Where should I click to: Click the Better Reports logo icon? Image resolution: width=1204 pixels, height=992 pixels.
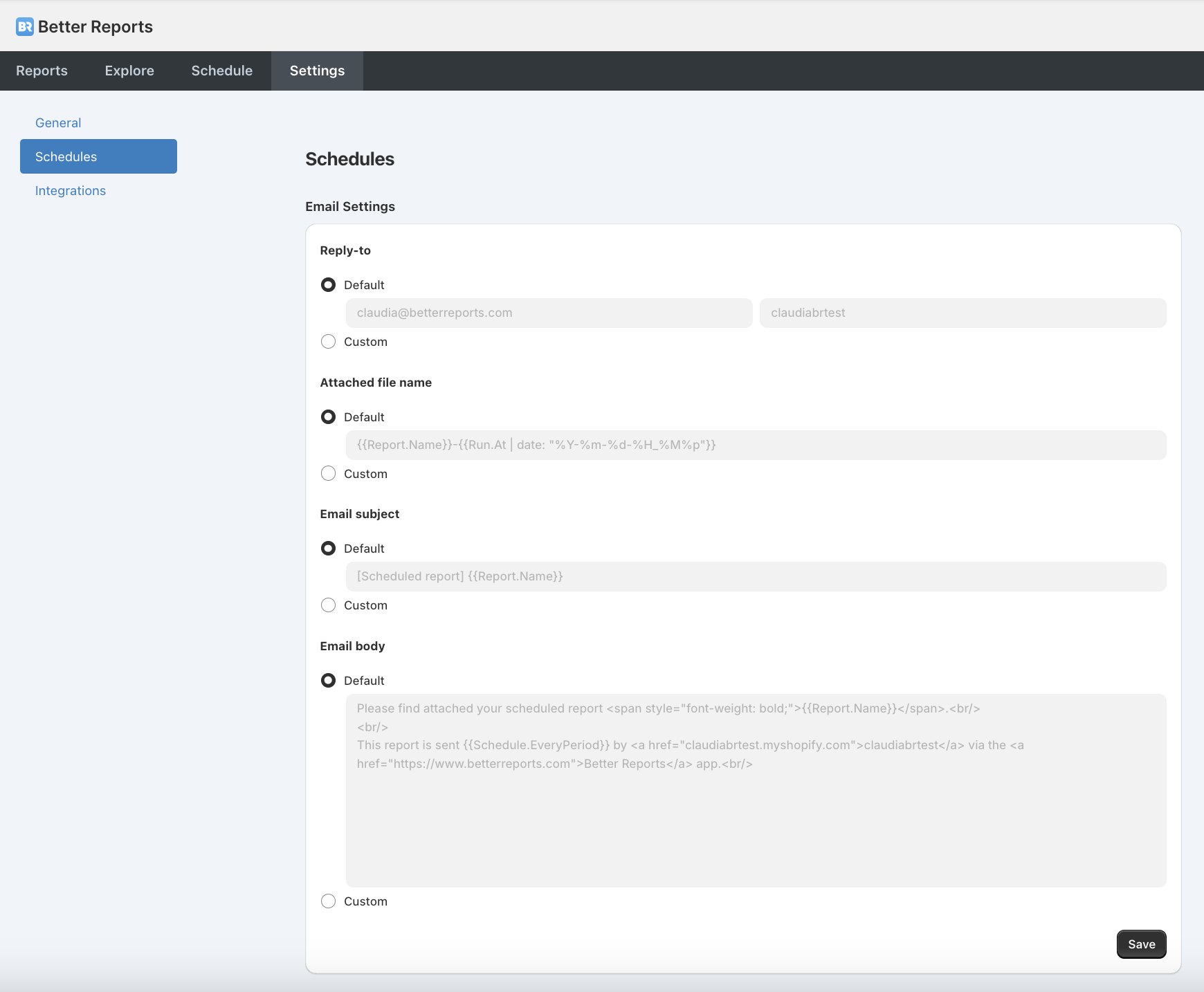pyautogui.click(x=25, y=27)
